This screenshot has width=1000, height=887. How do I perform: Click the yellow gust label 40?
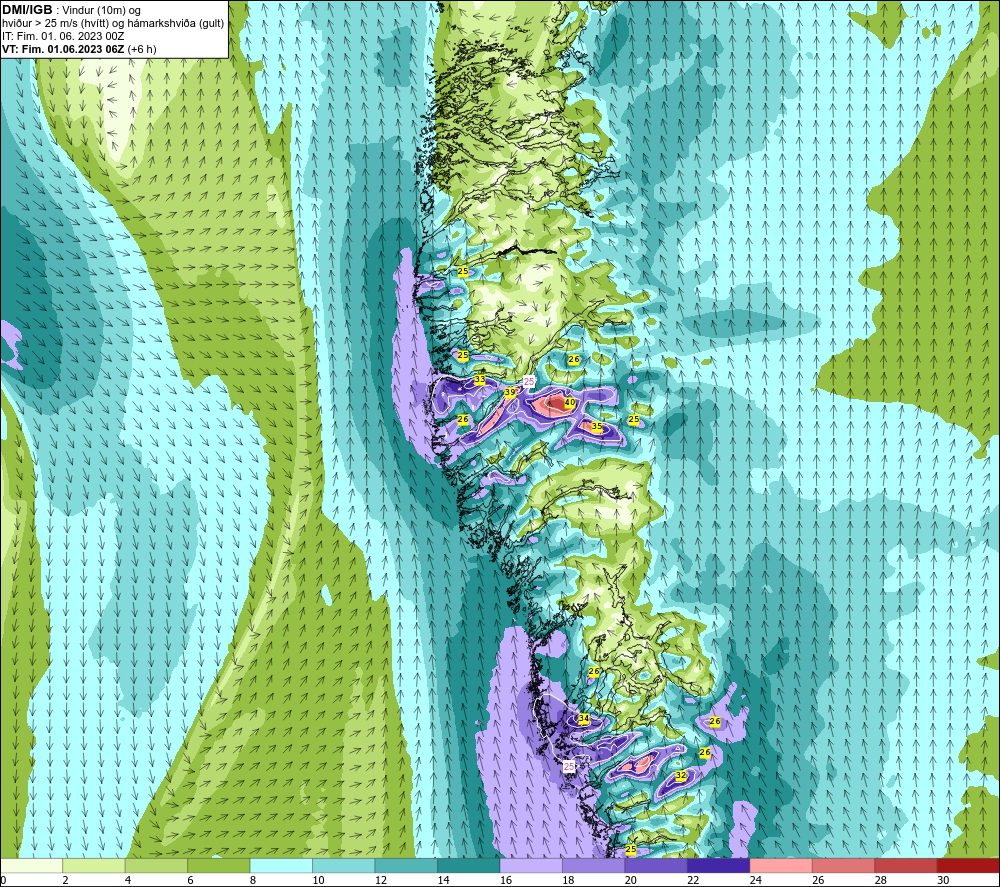point(570,402)
